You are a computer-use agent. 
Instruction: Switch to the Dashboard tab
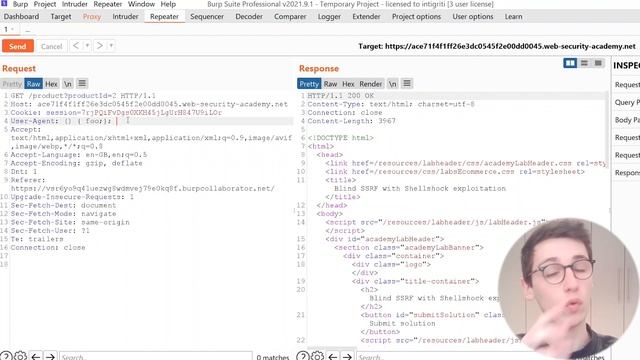[x=21, y=17]
